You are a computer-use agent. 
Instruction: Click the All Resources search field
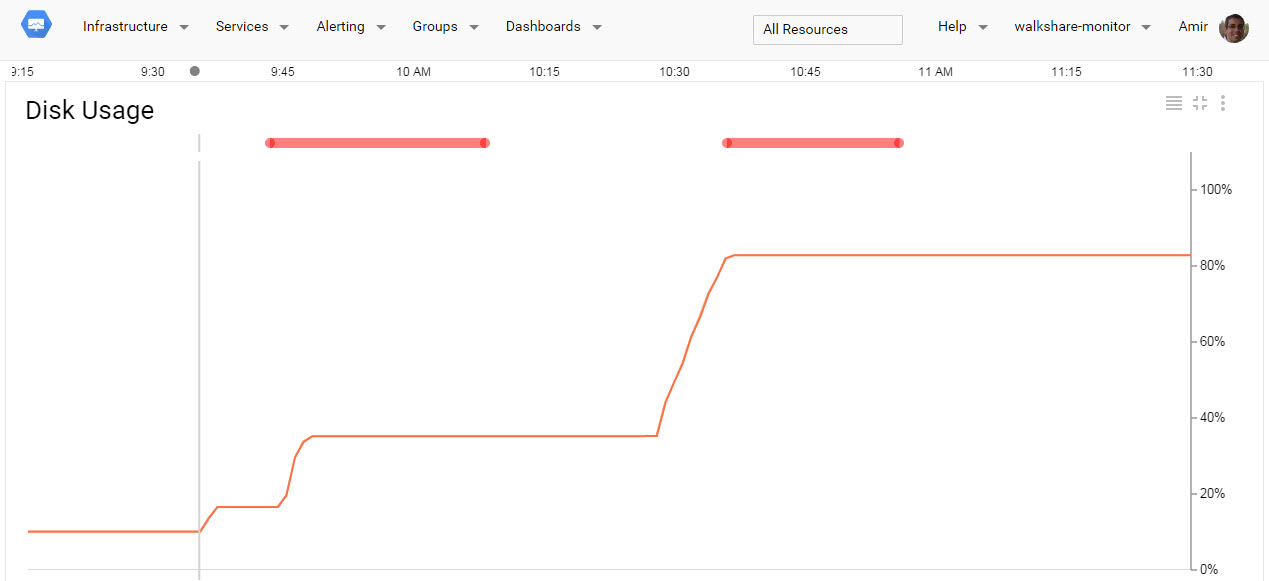tap(828, 30)
